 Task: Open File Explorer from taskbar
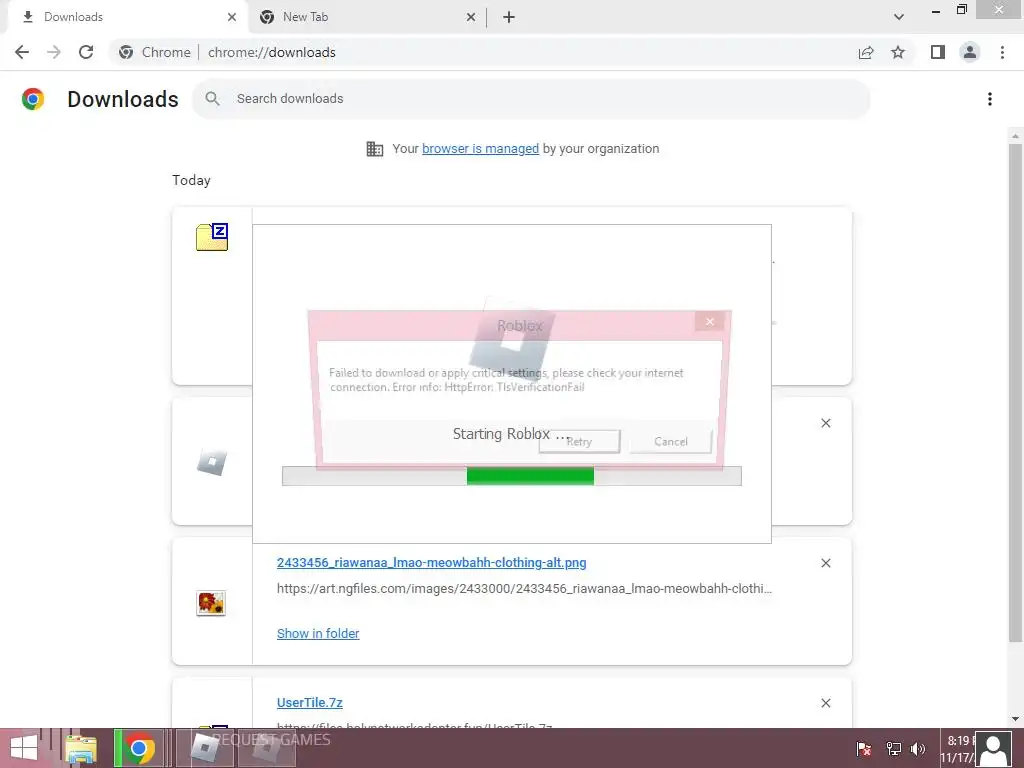pyautogui.click(x=81, y=748)
